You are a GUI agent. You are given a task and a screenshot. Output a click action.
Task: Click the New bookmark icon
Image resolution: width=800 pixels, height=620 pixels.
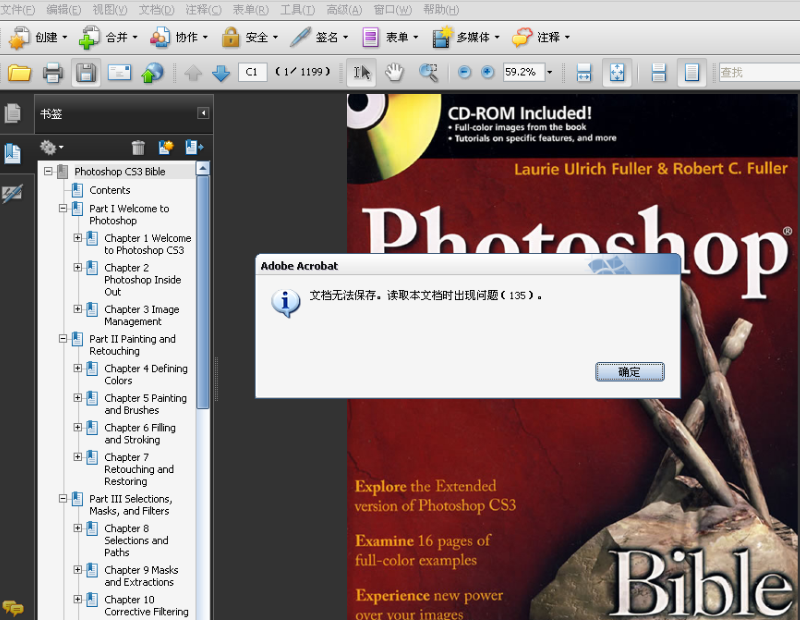point(166,147)
